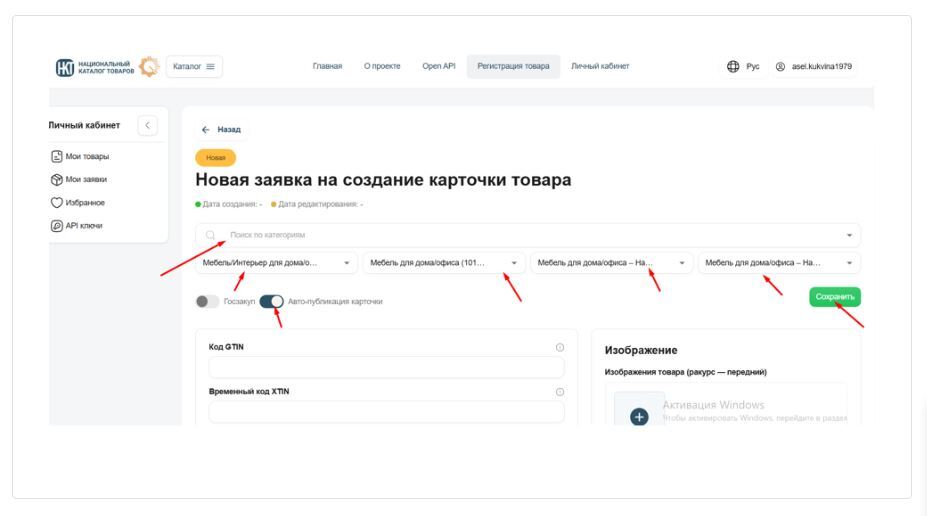Click the Код GTIN input field
The image size is (927, 516).
[x=386, y=368]
